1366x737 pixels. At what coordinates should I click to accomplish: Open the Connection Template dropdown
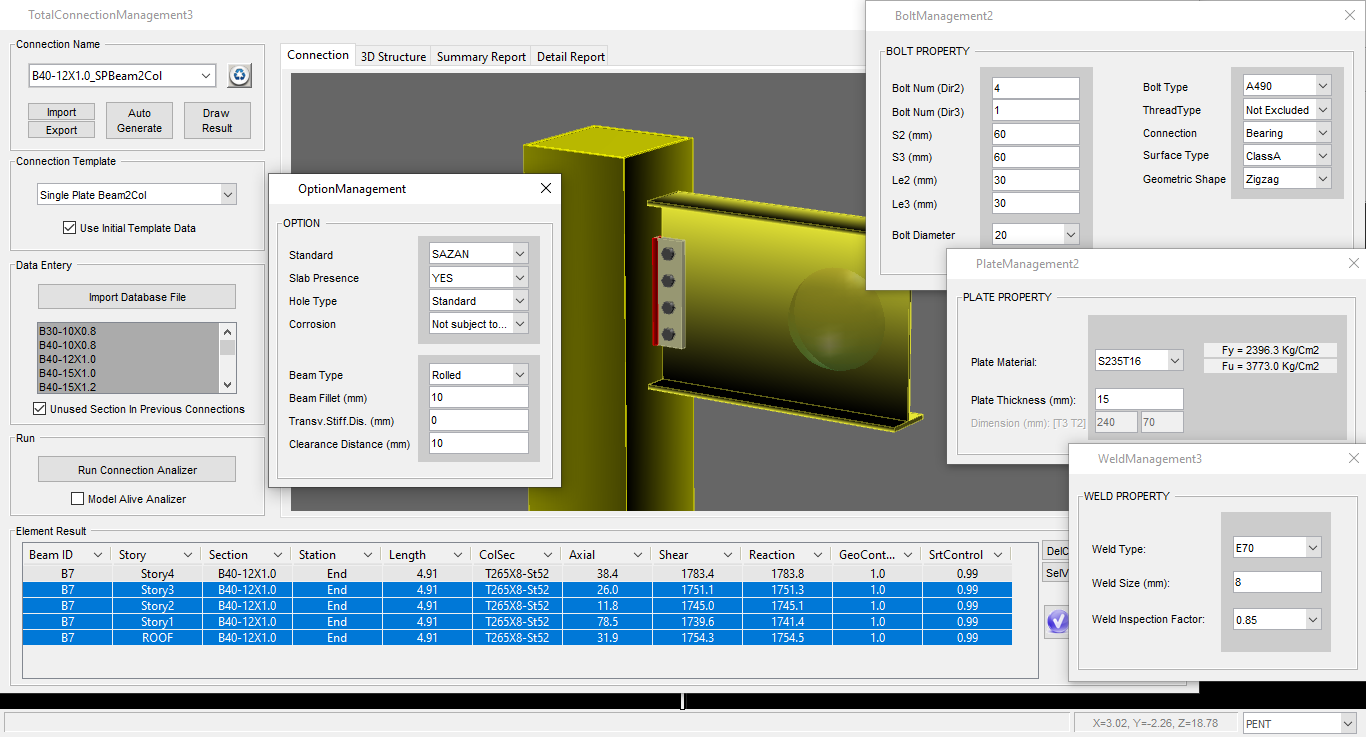[x=227, y=195]
